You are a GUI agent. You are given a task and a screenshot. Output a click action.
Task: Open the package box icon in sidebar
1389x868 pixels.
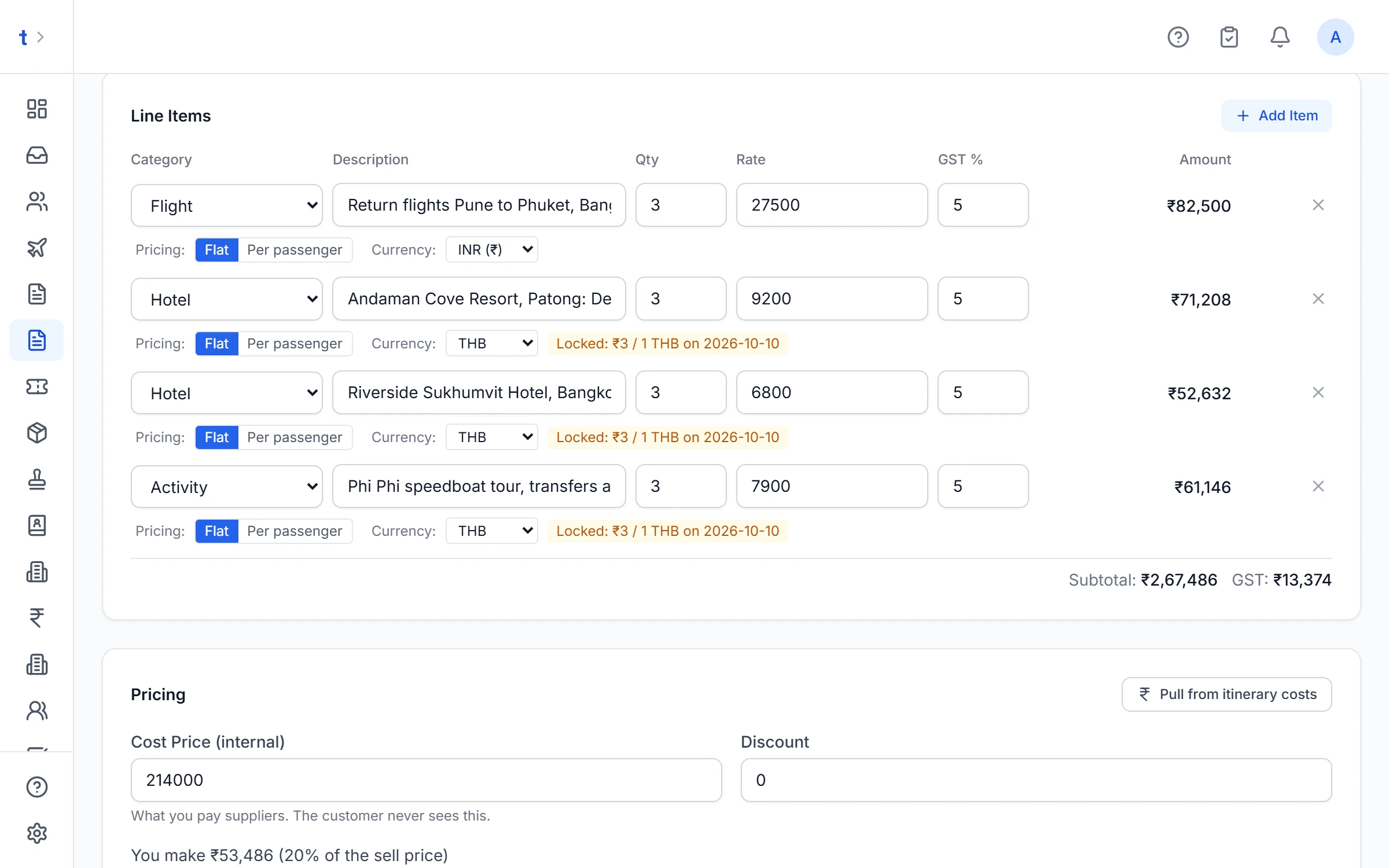pos(37,433)
